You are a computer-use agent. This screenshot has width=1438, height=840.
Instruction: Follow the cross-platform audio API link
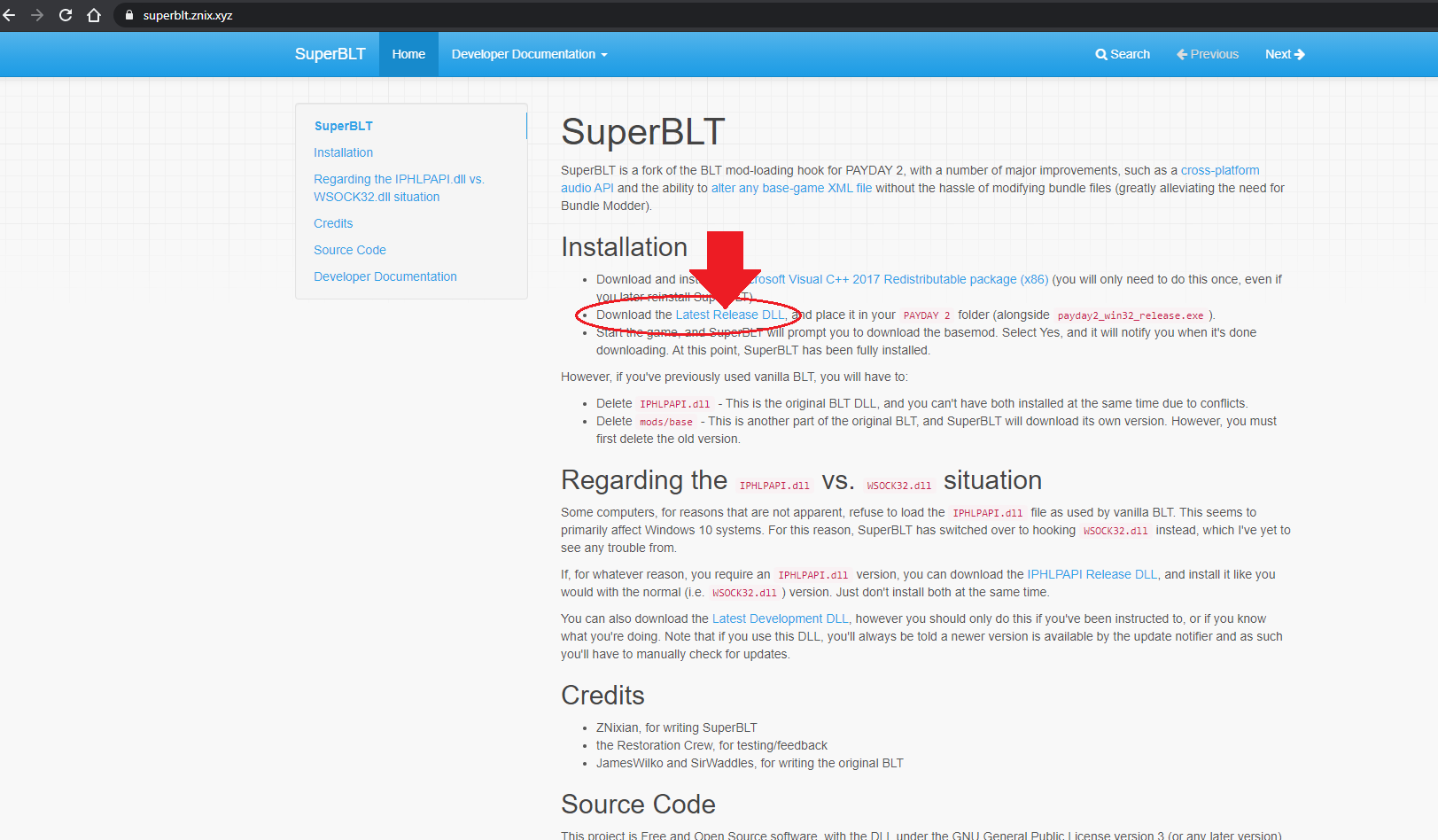[x=1220, y=170]
